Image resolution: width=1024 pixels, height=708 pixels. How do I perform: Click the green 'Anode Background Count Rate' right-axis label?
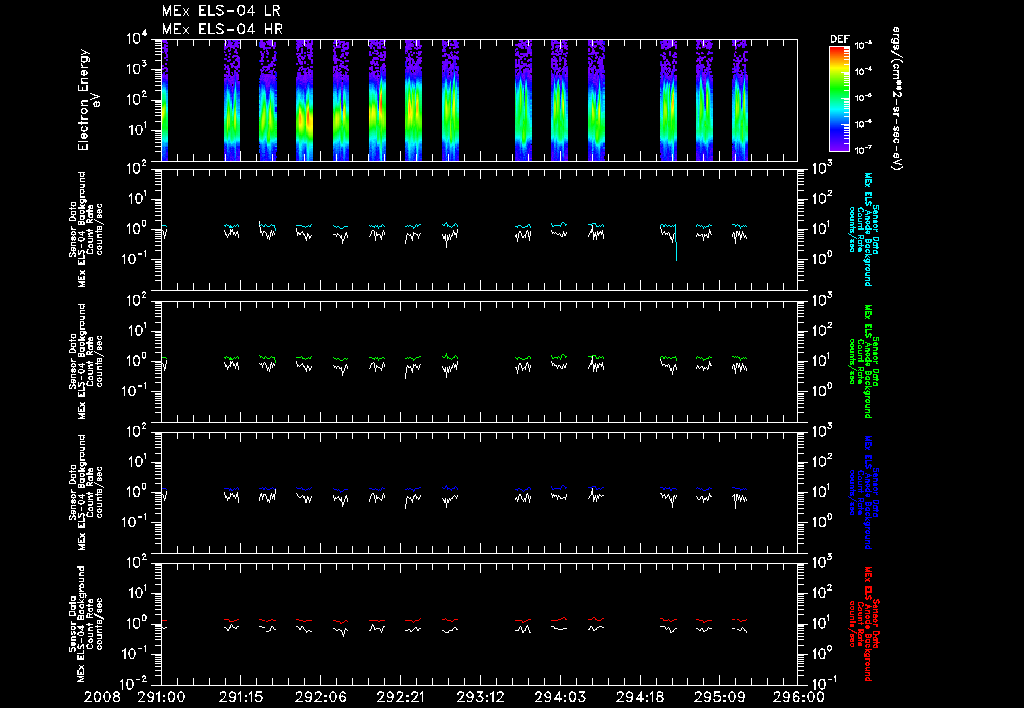(863, 361)
